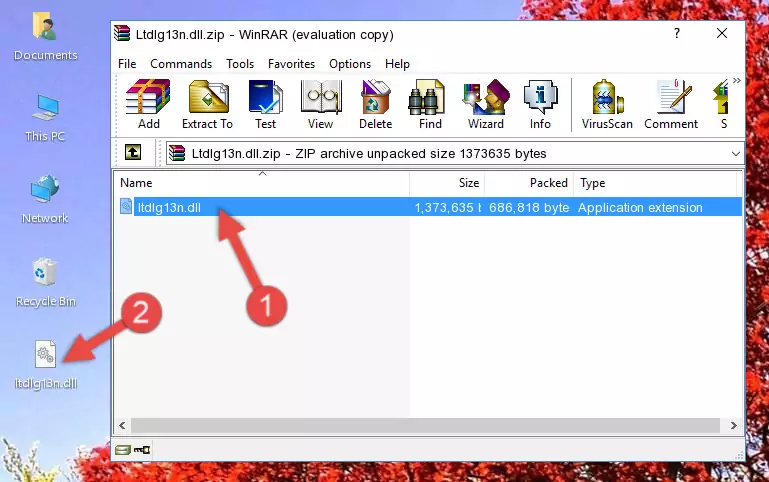The width and height of the screenshot is (769, 482).
Task: Select This PC desktop icon
Action: pyautogui.click(x=45, y=118)
